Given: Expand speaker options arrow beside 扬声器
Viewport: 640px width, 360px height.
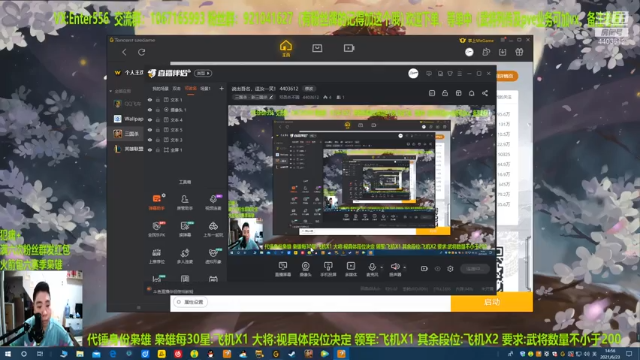Looking at the screenshot, I should 404,268.
